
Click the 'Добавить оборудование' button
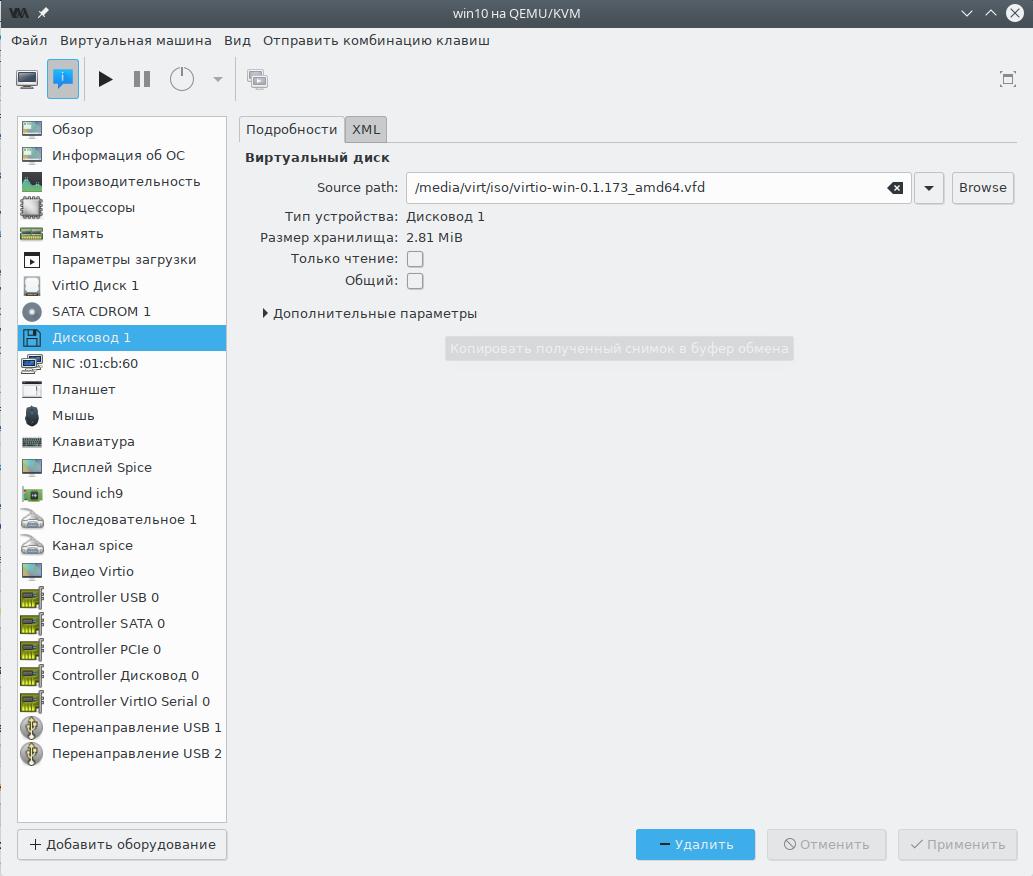pyautogui.click(x=122, y=844)
